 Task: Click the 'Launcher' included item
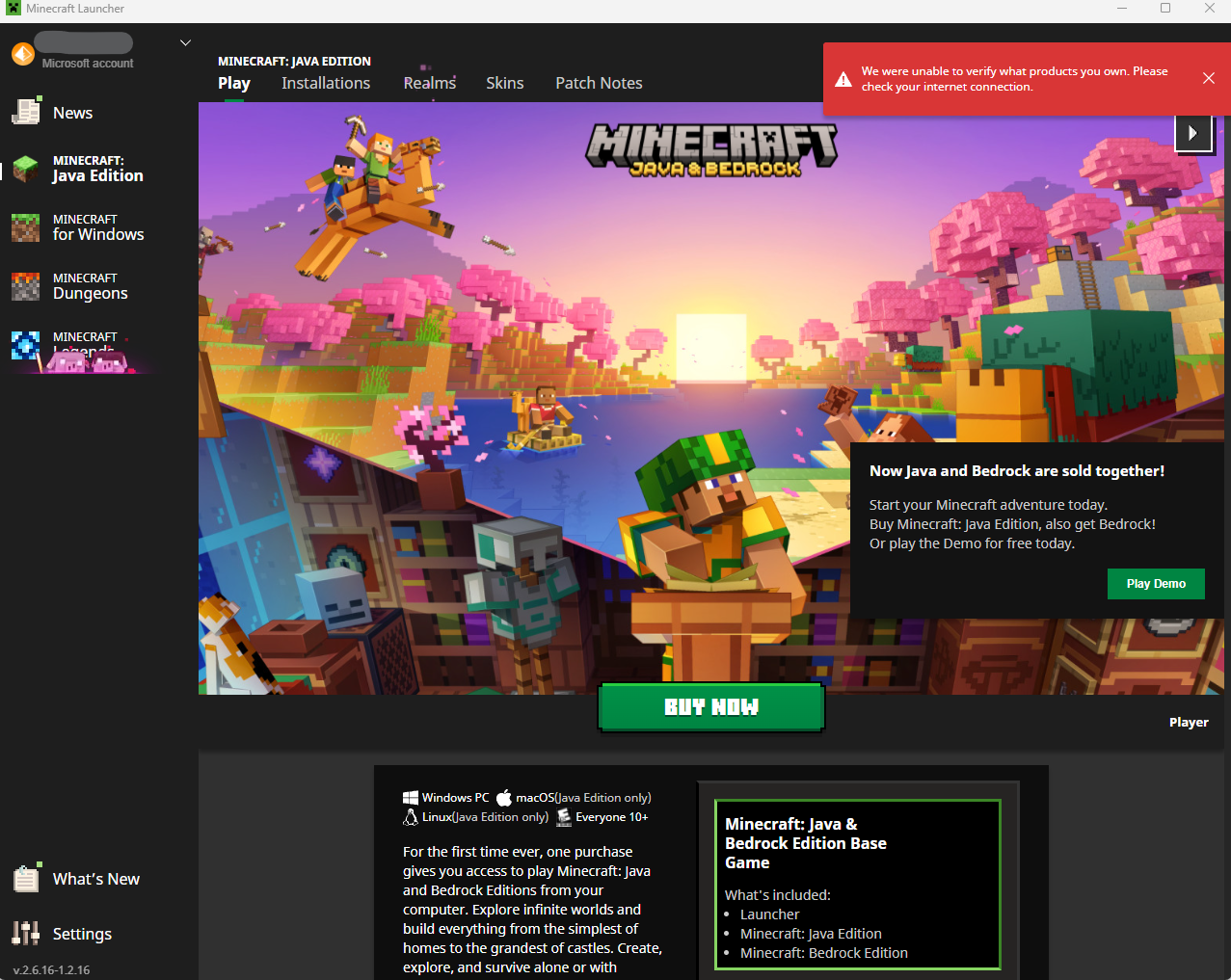click(x=770, y=914)
